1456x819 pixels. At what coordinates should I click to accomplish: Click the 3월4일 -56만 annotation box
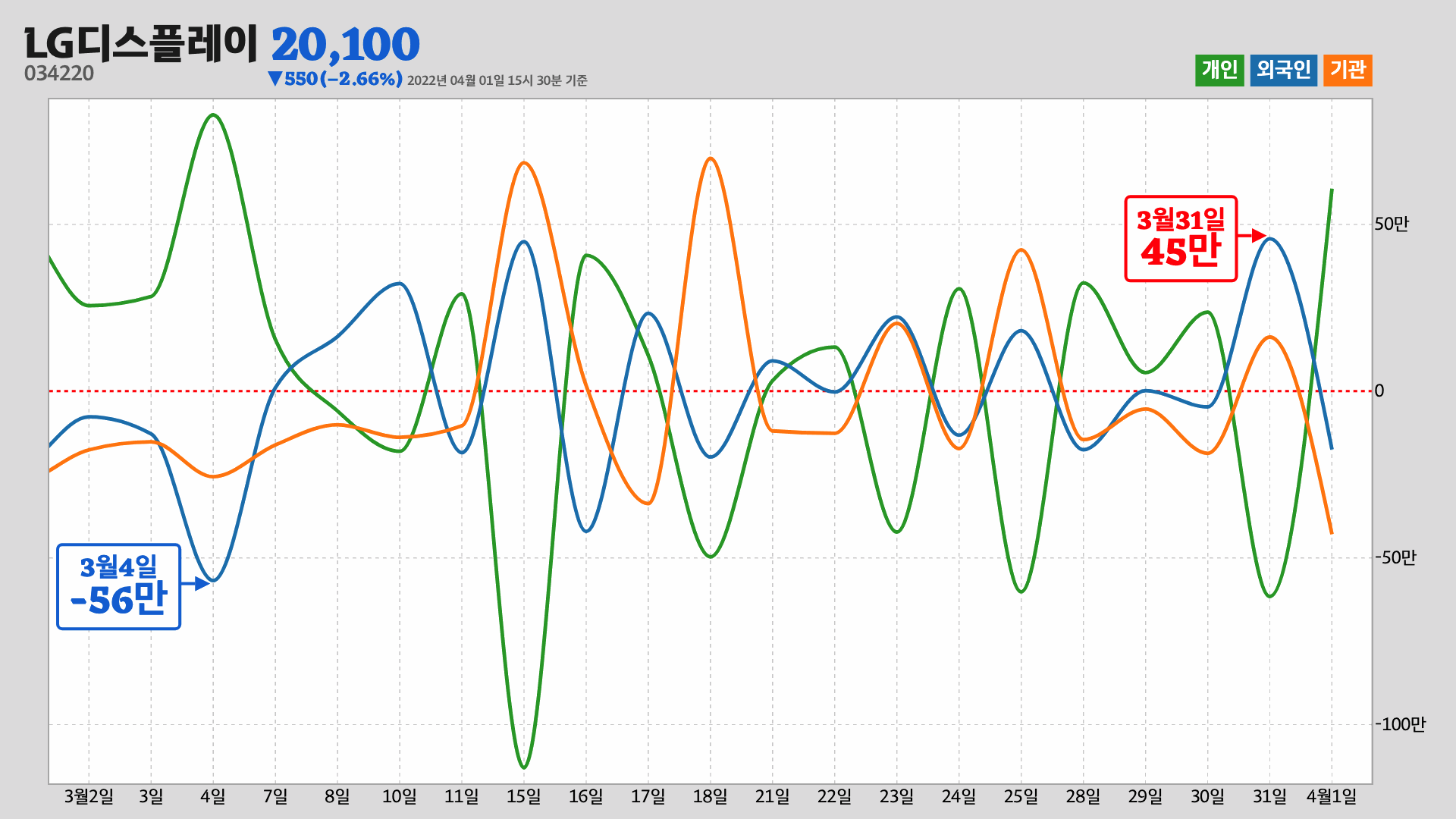[119, 587]
